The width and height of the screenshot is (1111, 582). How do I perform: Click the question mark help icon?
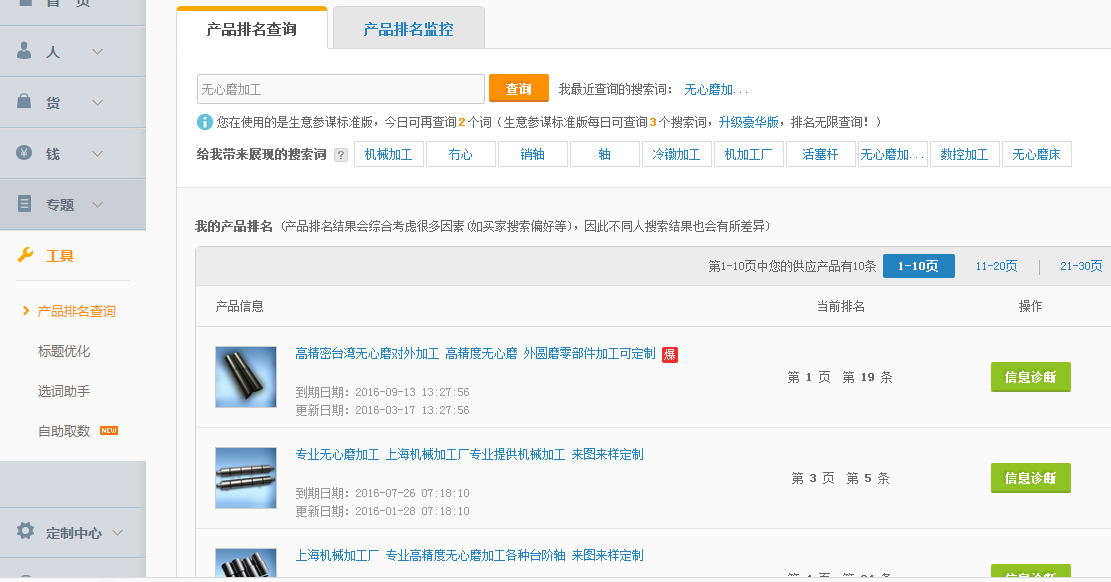341,155
